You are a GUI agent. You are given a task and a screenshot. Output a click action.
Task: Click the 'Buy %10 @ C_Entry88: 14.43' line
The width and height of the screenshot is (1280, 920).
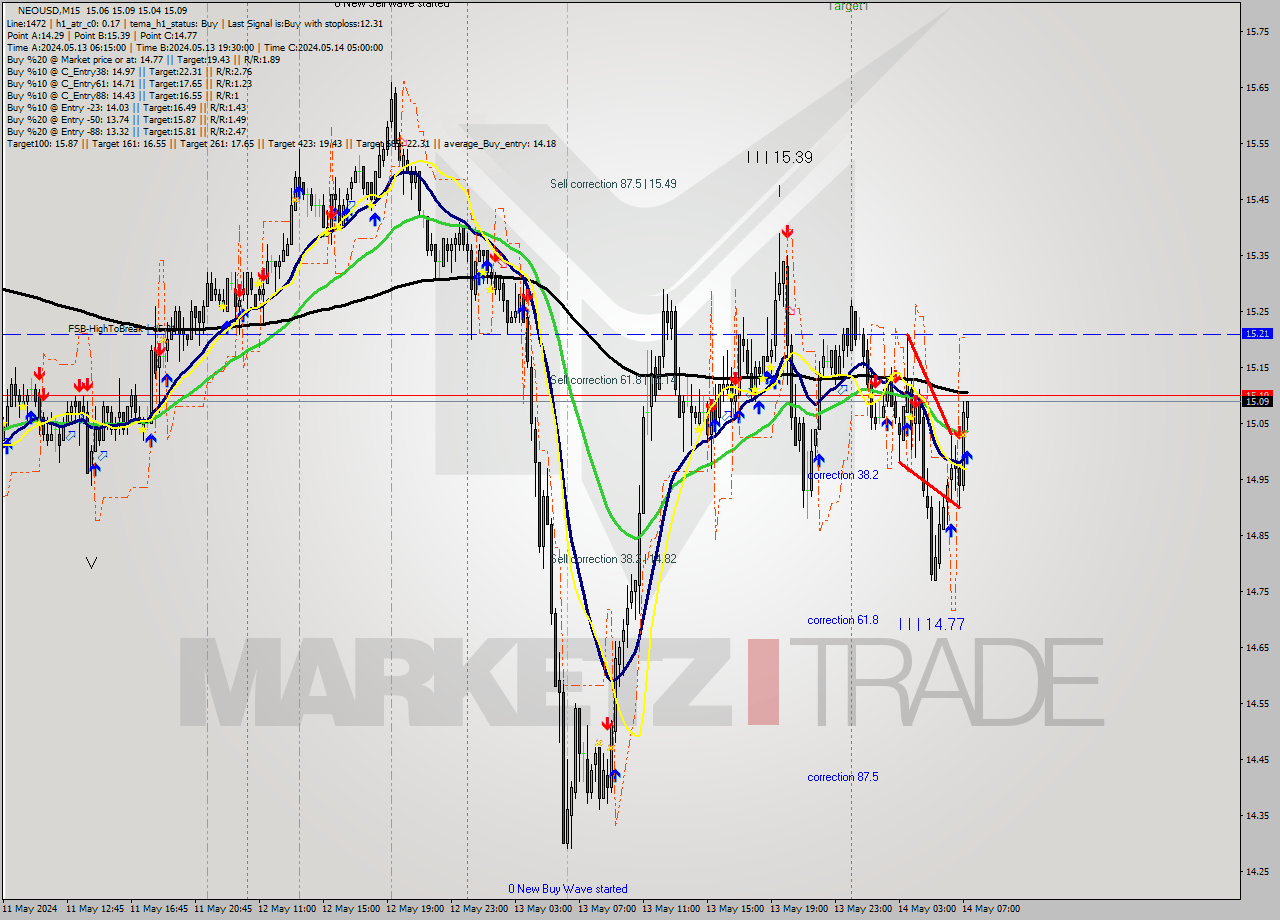click(x=121, y=95)
